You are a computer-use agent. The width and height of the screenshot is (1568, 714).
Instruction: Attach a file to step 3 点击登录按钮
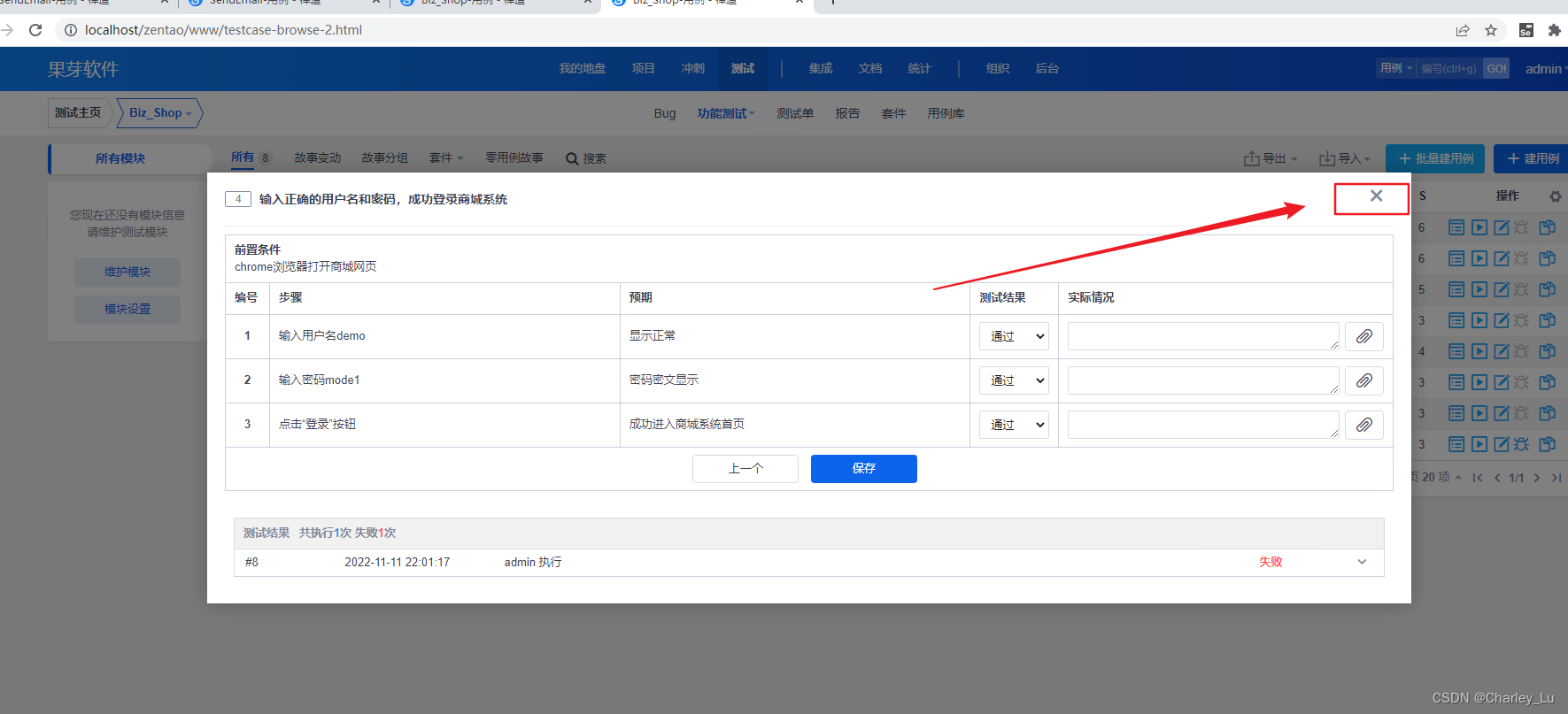[x=1364, y=425]
